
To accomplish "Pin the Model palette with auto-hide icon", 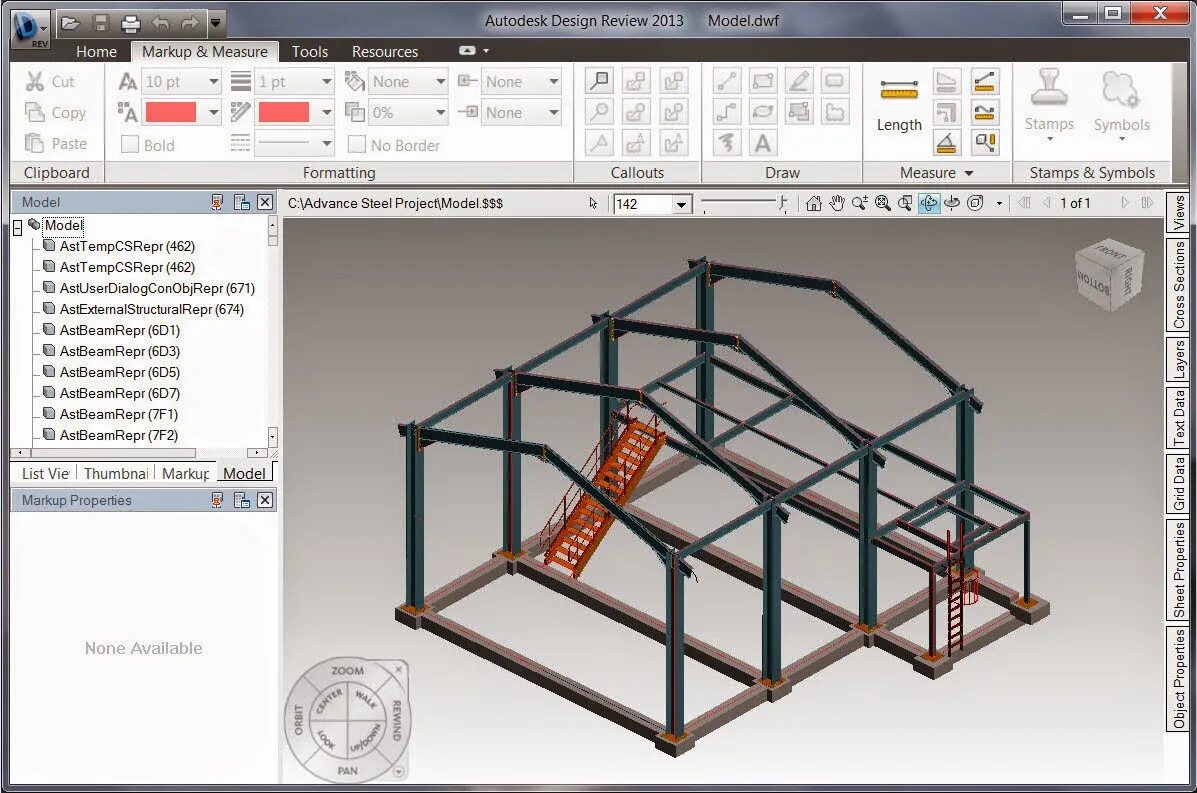I will pos(218,202).
